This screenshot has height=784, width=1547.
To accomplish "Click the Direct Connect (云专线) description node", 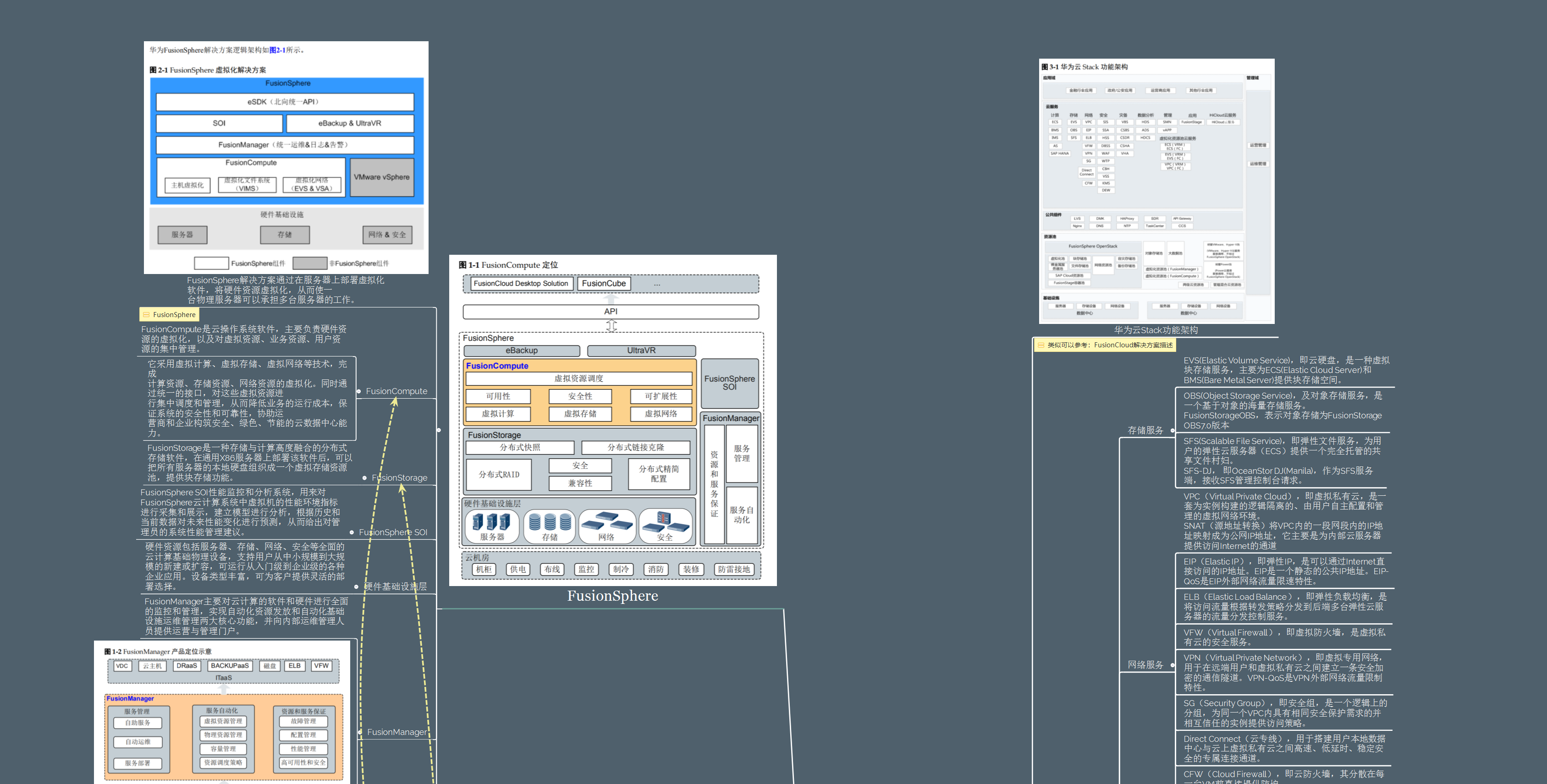I will pos(1284,749).
